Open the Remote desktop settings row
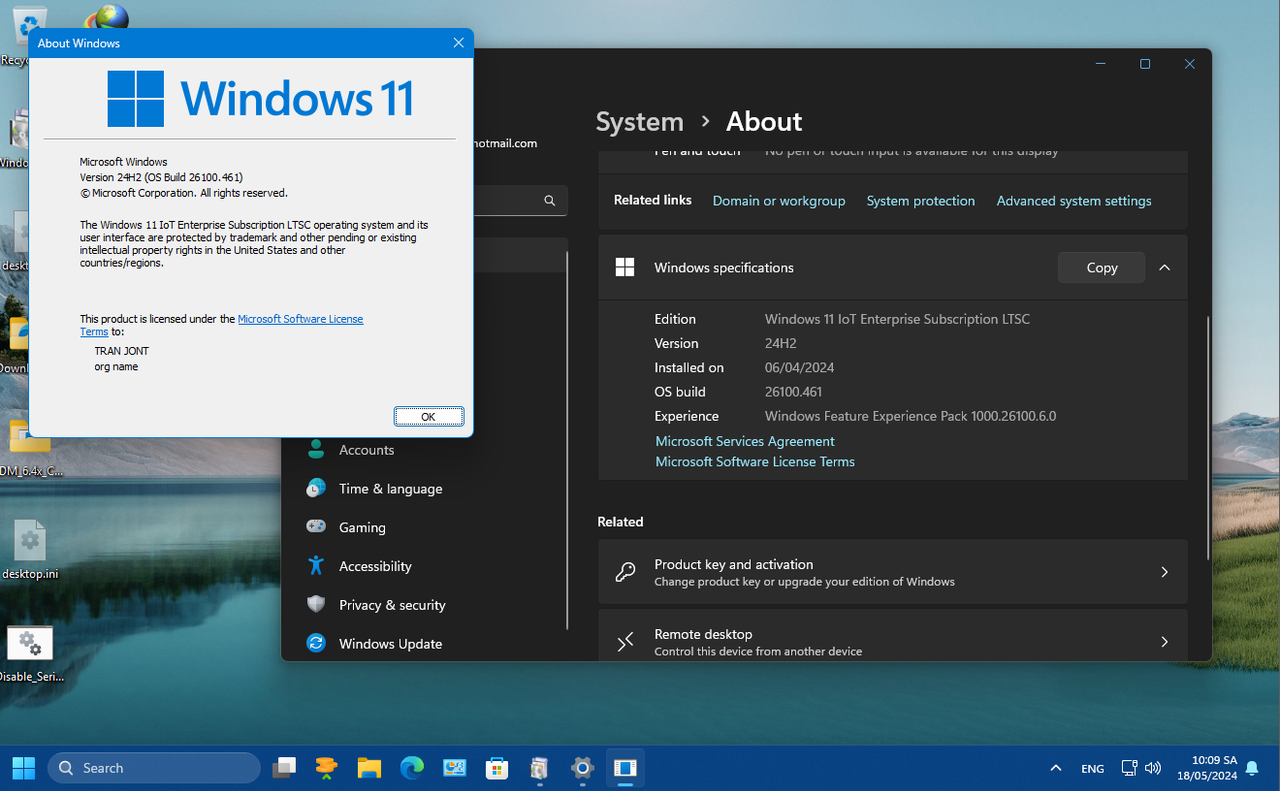This screenshot has height=791, width=1280. point(893,636)
